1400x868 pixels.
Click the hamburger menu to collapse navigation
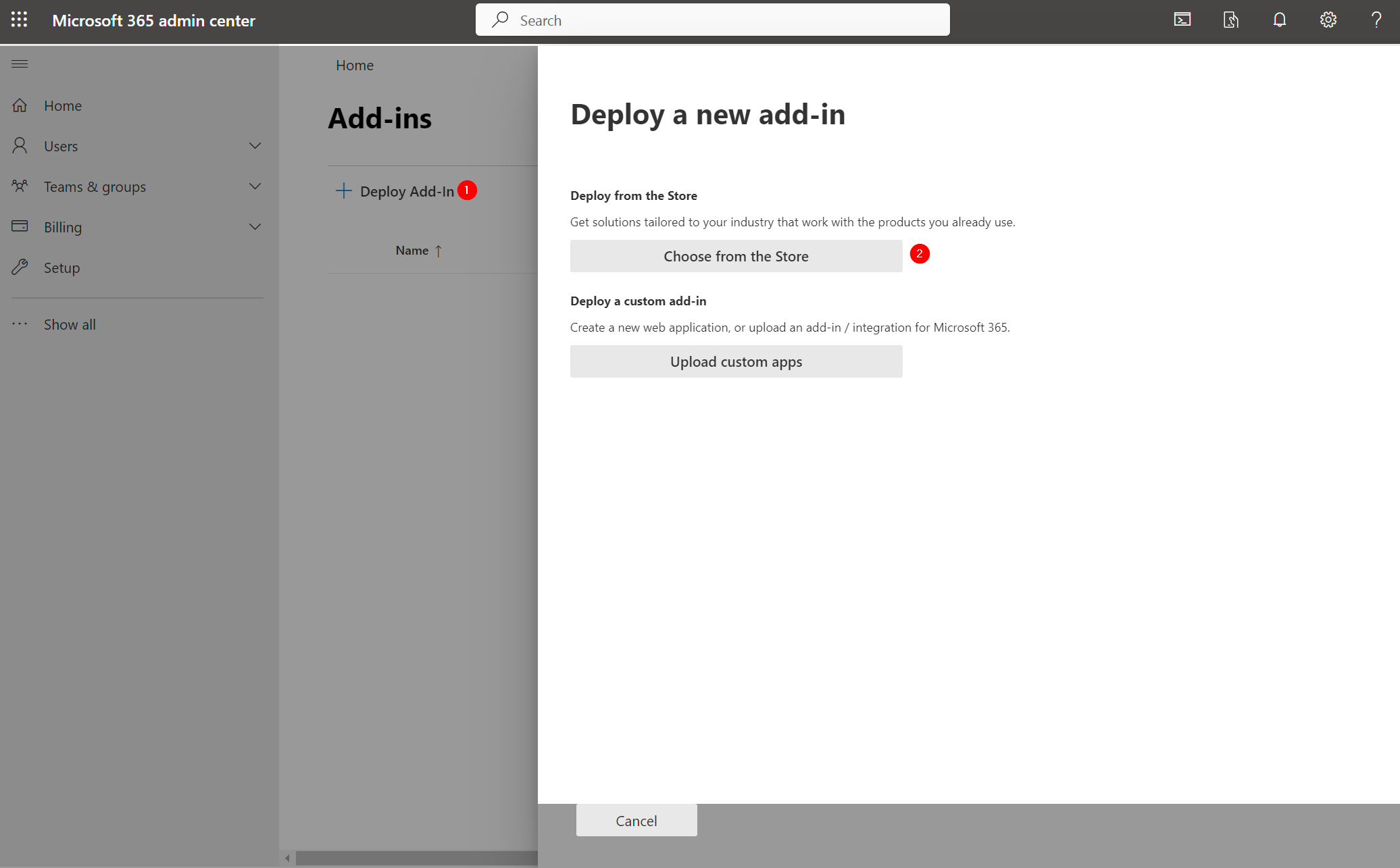coord(19,63)
